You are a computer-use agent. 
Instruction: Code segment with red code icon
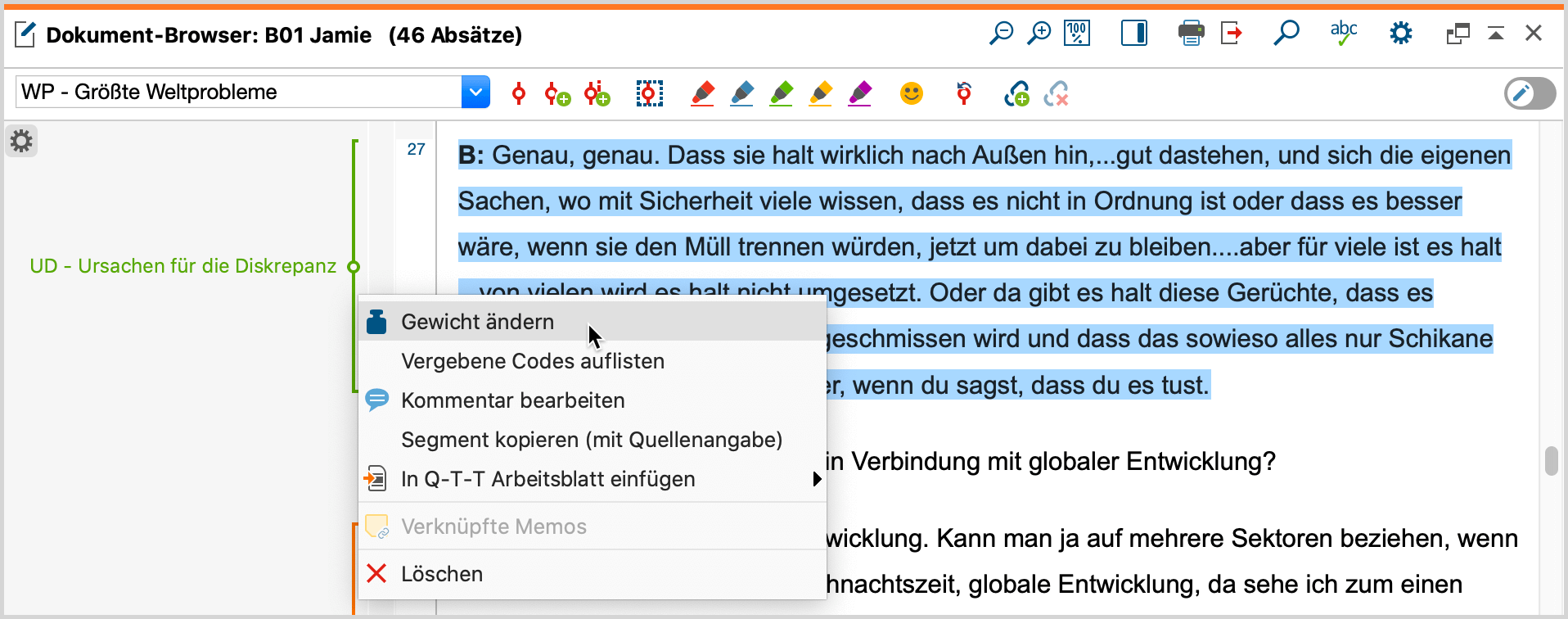(x=518, y=93)
